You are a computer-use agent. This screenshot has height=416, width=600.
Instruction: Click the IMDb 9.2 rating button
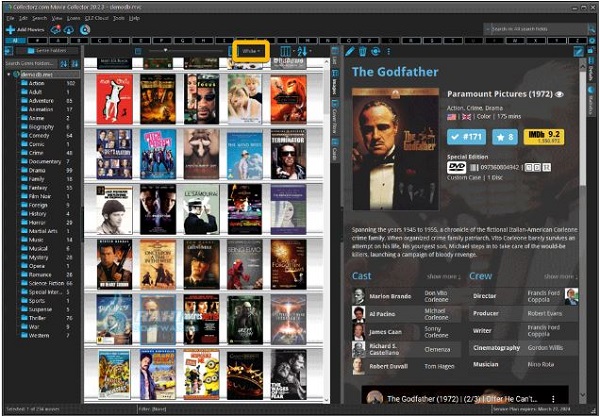point(543,137)
